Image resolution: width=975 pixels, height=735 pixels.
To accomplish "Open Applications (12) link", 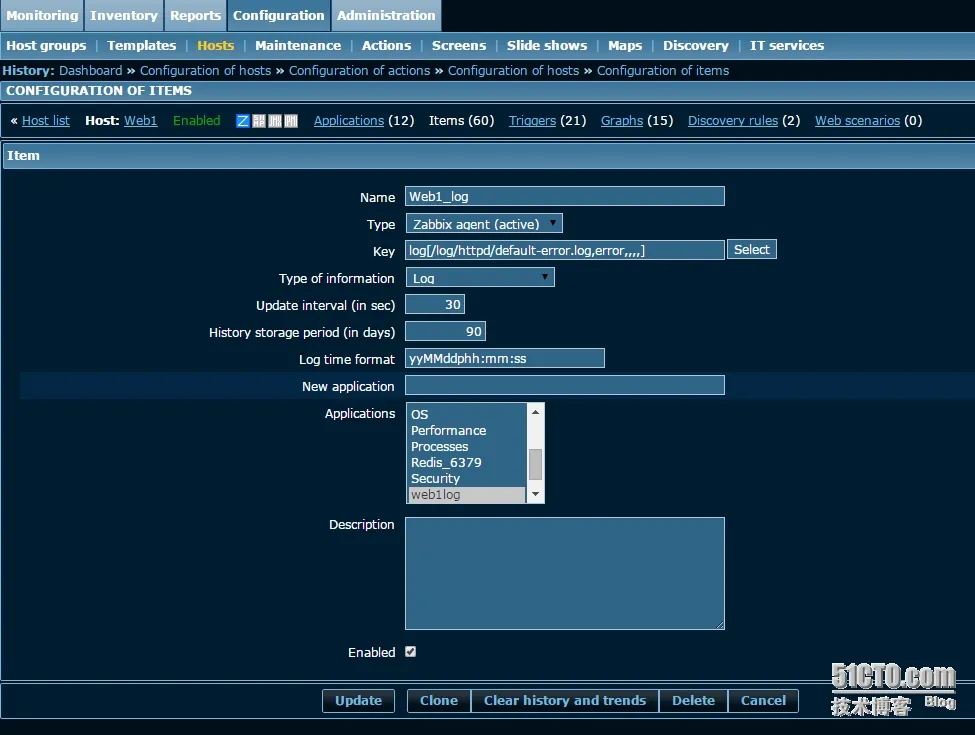I will [x=349, y=121].
